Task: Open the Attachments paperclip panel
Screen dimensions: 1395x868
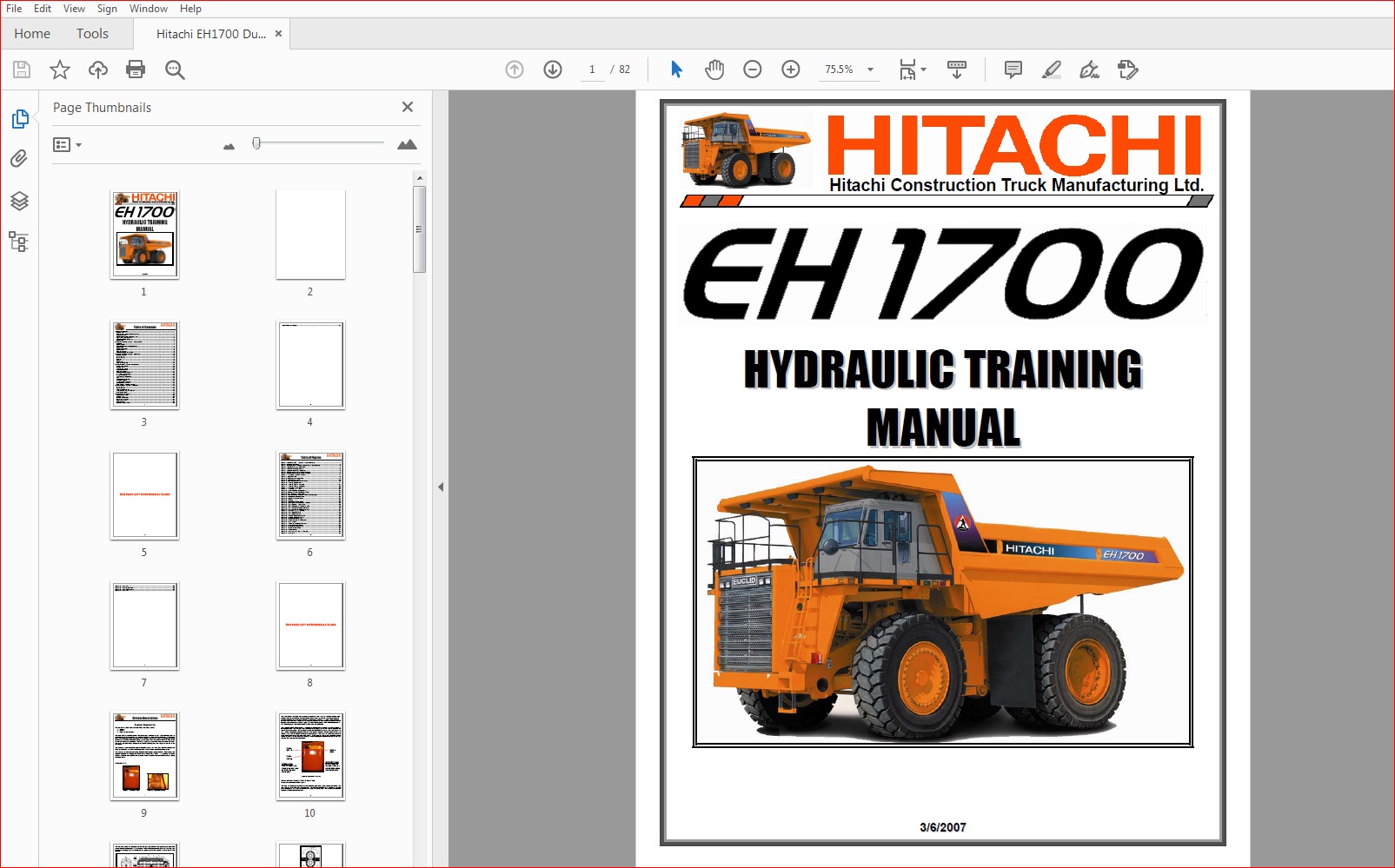Action: [x=19, y=158]
